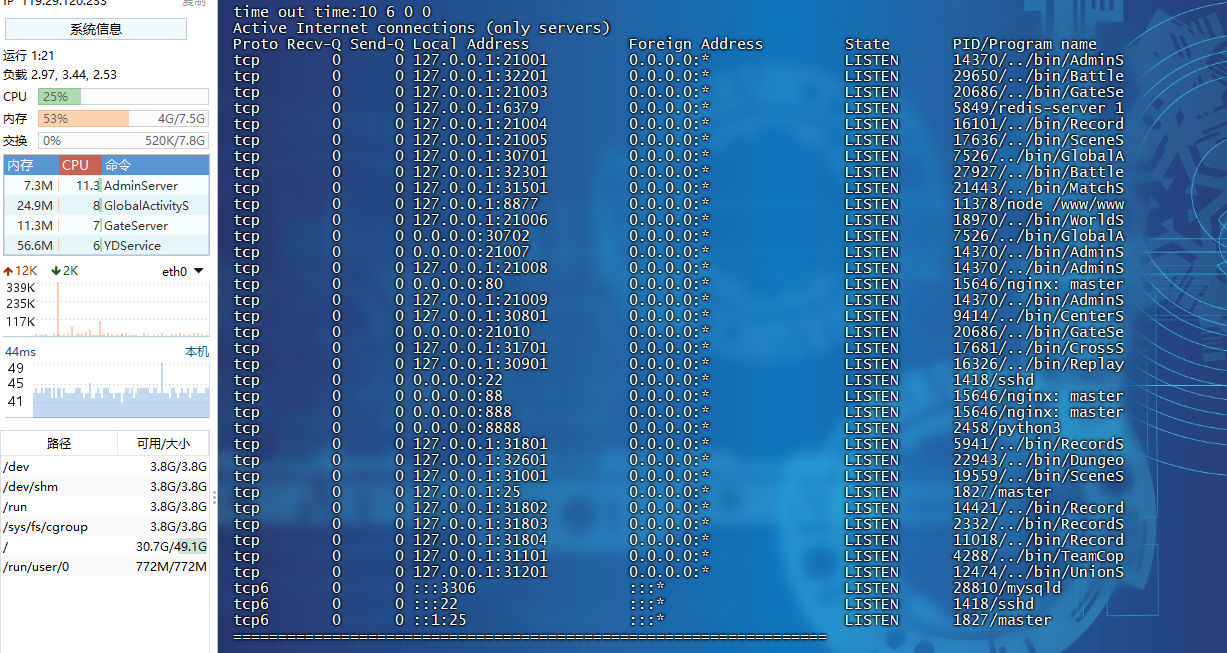1227x653 pixels.
Task: Click the 0.0.0.0:80 local address
Action: (458, 284)
